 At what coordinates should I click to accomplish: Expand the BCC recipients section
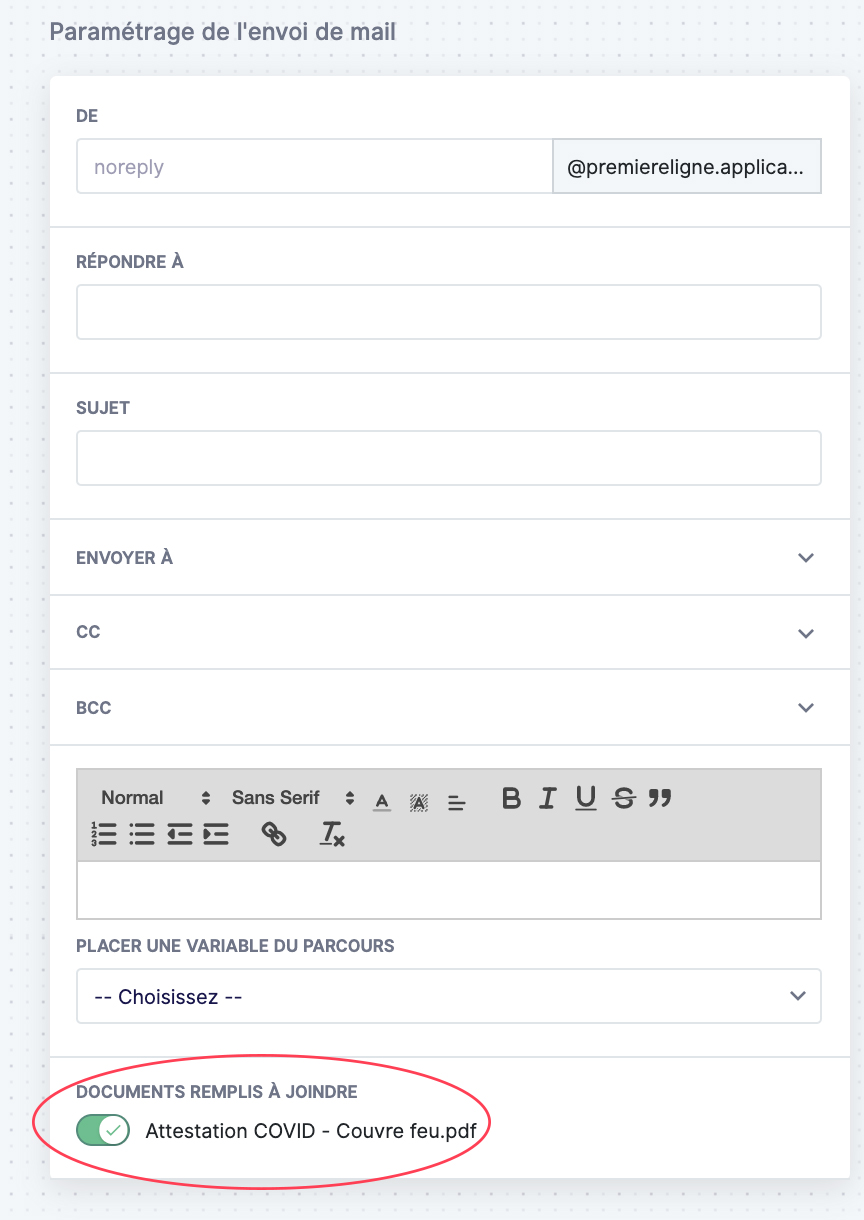click(x=449, y=707)
